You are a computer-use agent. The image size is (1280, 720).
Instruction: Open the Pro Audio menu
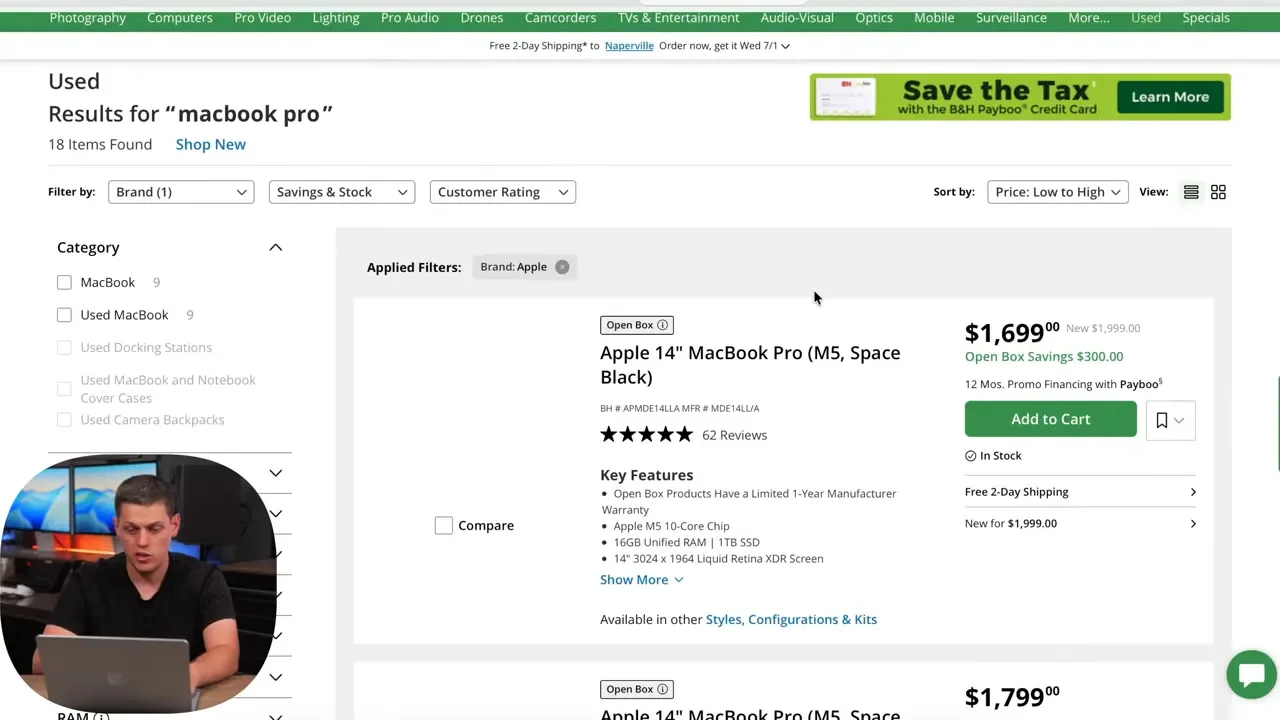410,18
